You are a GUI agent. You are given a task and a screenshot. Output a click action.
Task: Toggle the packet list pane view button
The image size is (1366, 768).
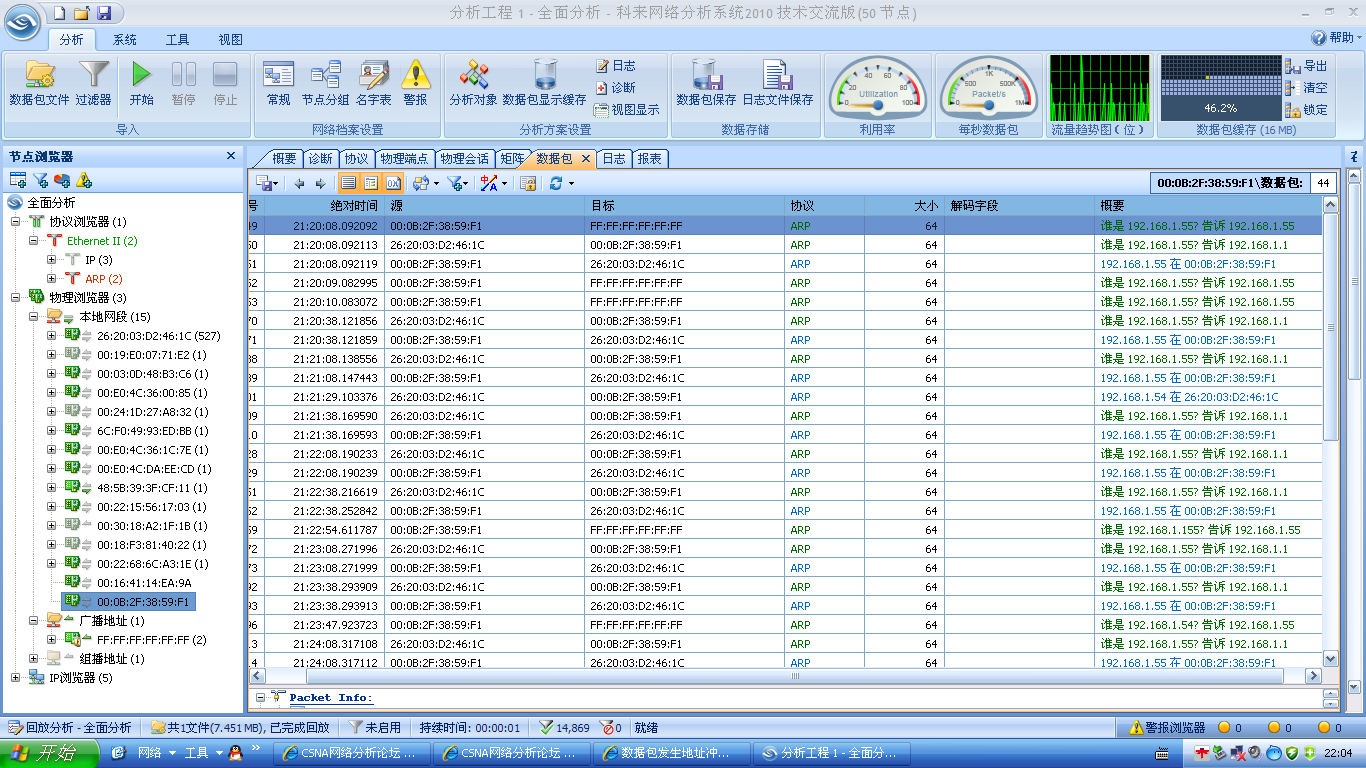pyautogui.click(x=349, y=183)
